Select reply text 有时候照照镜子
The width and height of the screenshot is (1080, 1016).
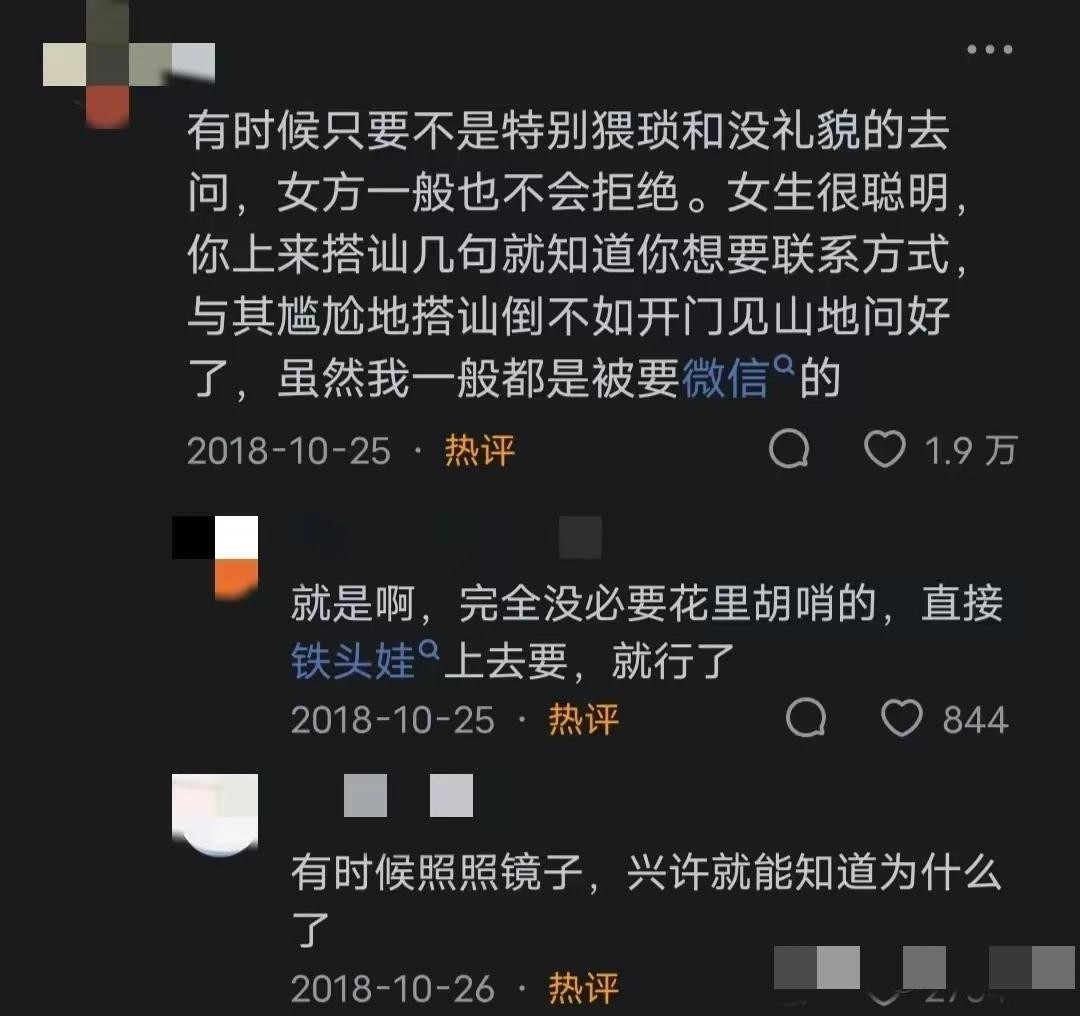pyautogui.click(x=645, y=901)
